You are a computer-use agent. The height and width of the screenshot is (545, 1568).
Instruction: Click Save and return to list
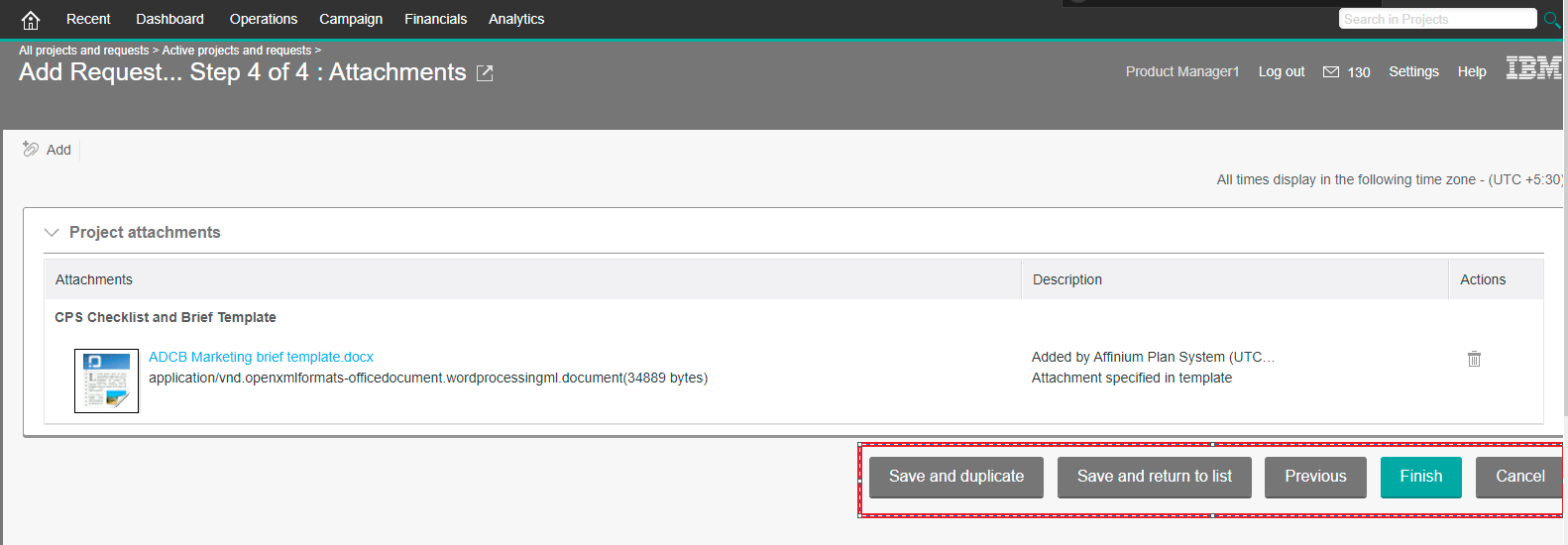pos(1154,477)
